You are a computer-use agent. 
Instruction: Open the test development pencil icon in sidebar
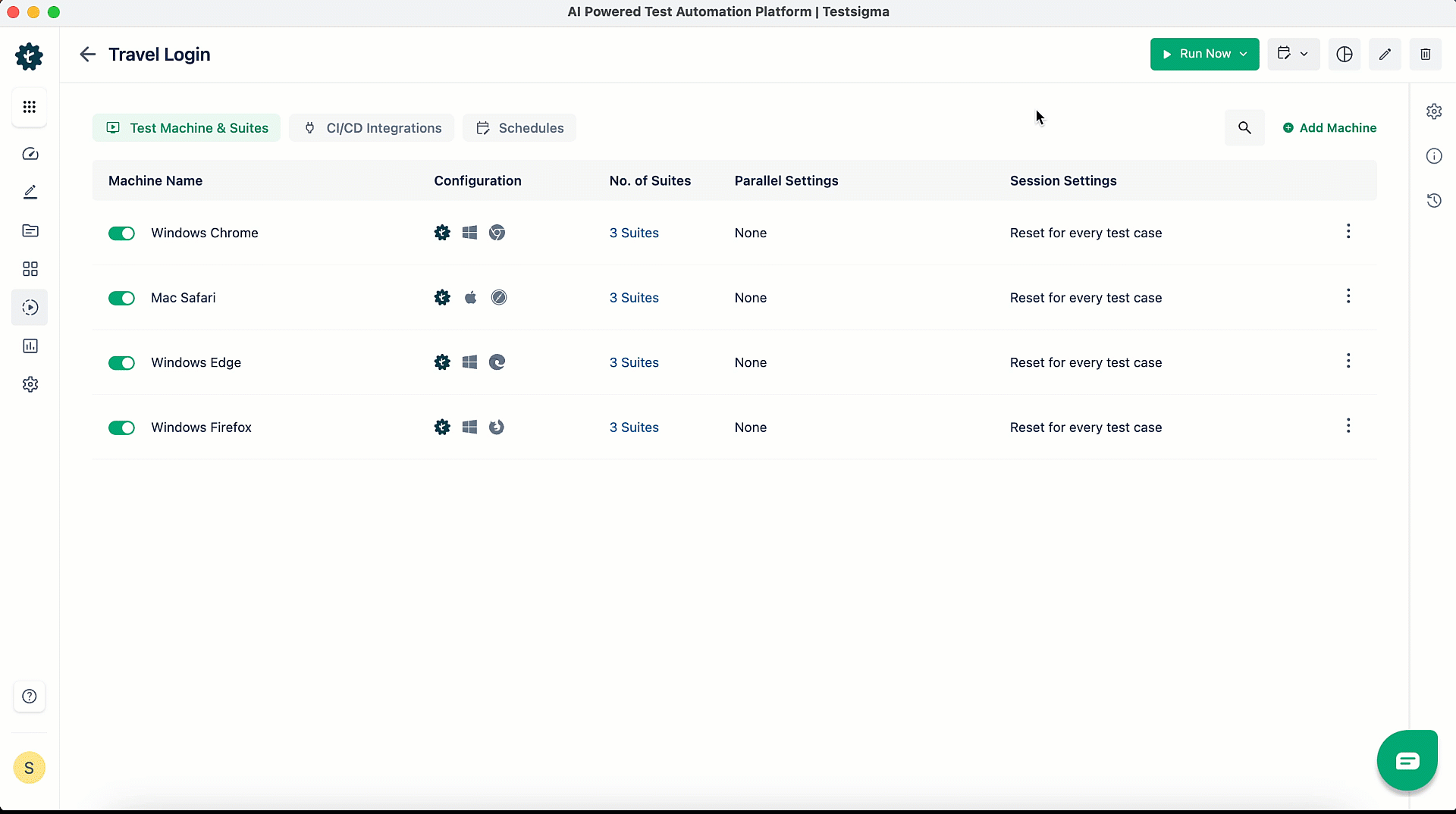[30, 193]
